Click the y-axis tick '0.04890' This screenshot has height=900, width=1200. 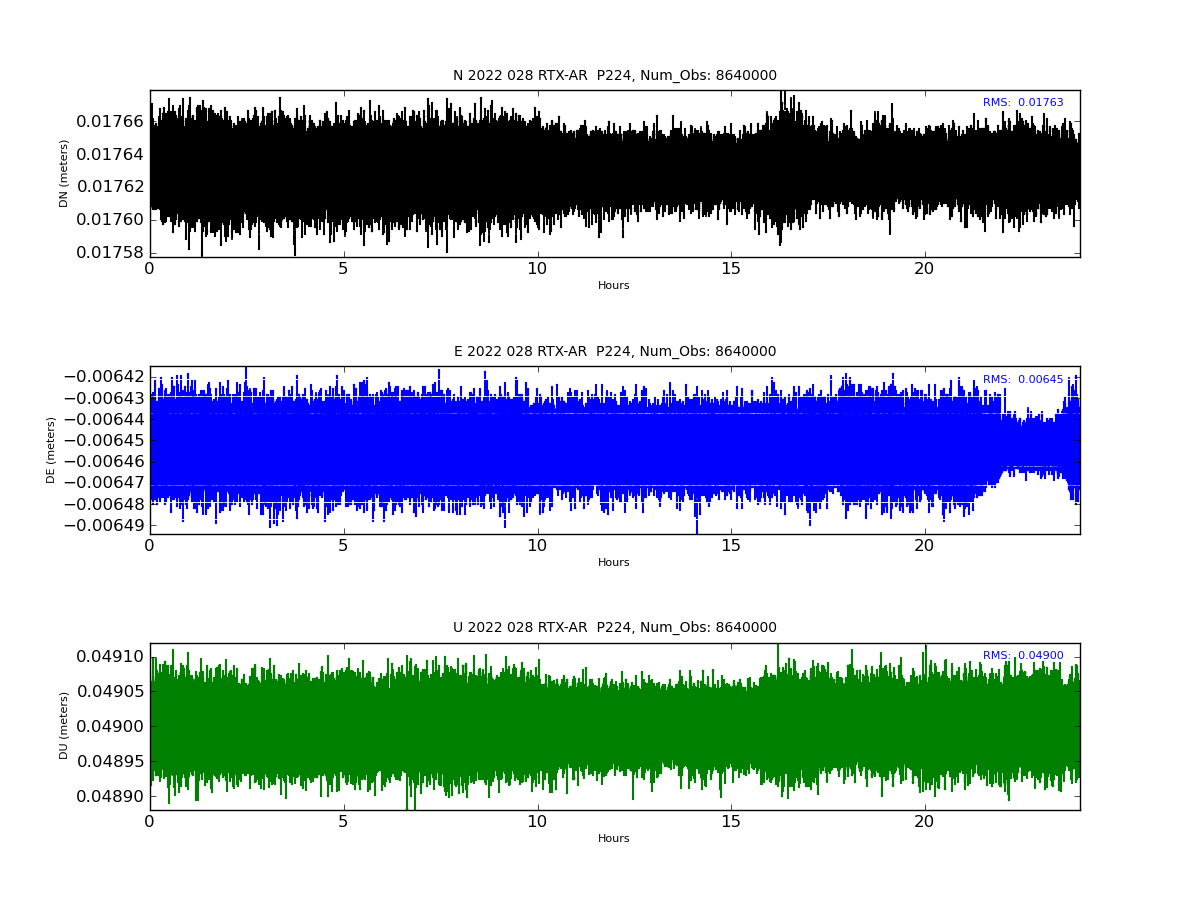pos(110,797)
